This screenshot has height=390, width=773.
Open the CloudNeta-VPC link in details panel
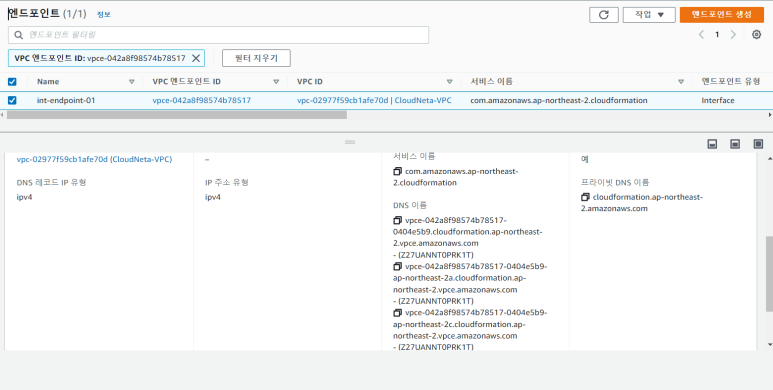click(94, 160)
